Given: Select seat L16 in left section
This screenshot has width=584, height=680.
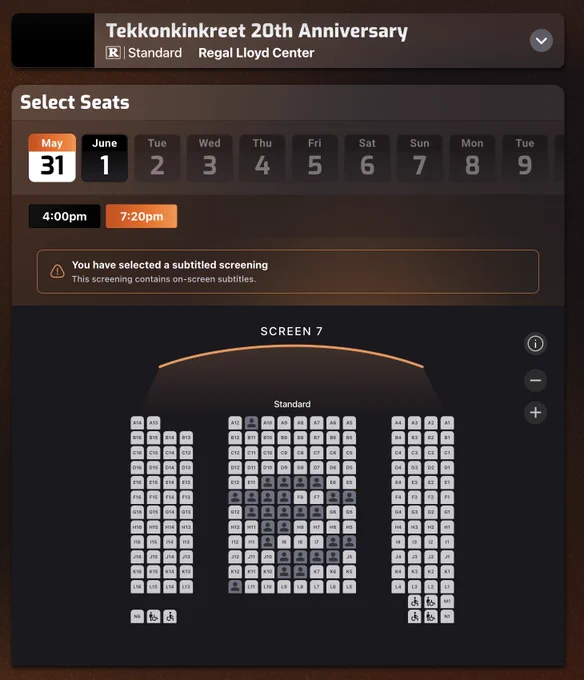Looking at the screenshot, I should point(137,587).
